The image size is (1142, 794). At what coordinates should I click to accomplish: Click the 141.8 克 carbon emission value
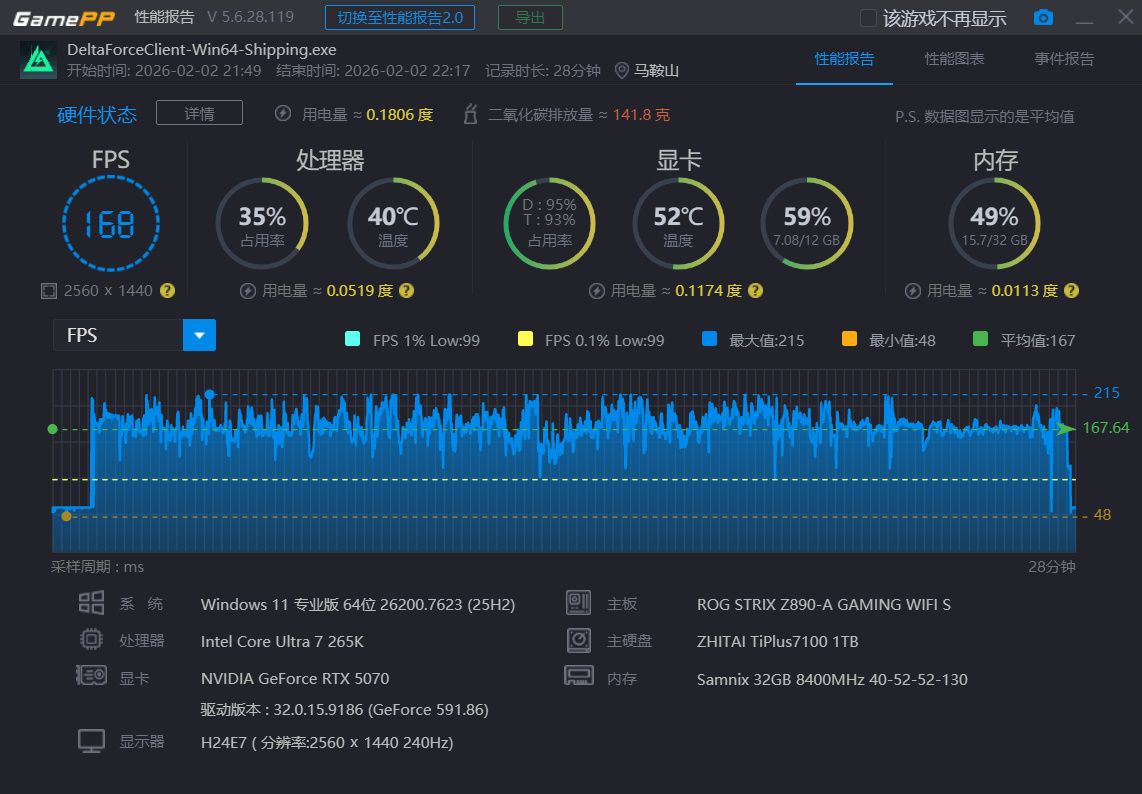click(x=641, y=114)
